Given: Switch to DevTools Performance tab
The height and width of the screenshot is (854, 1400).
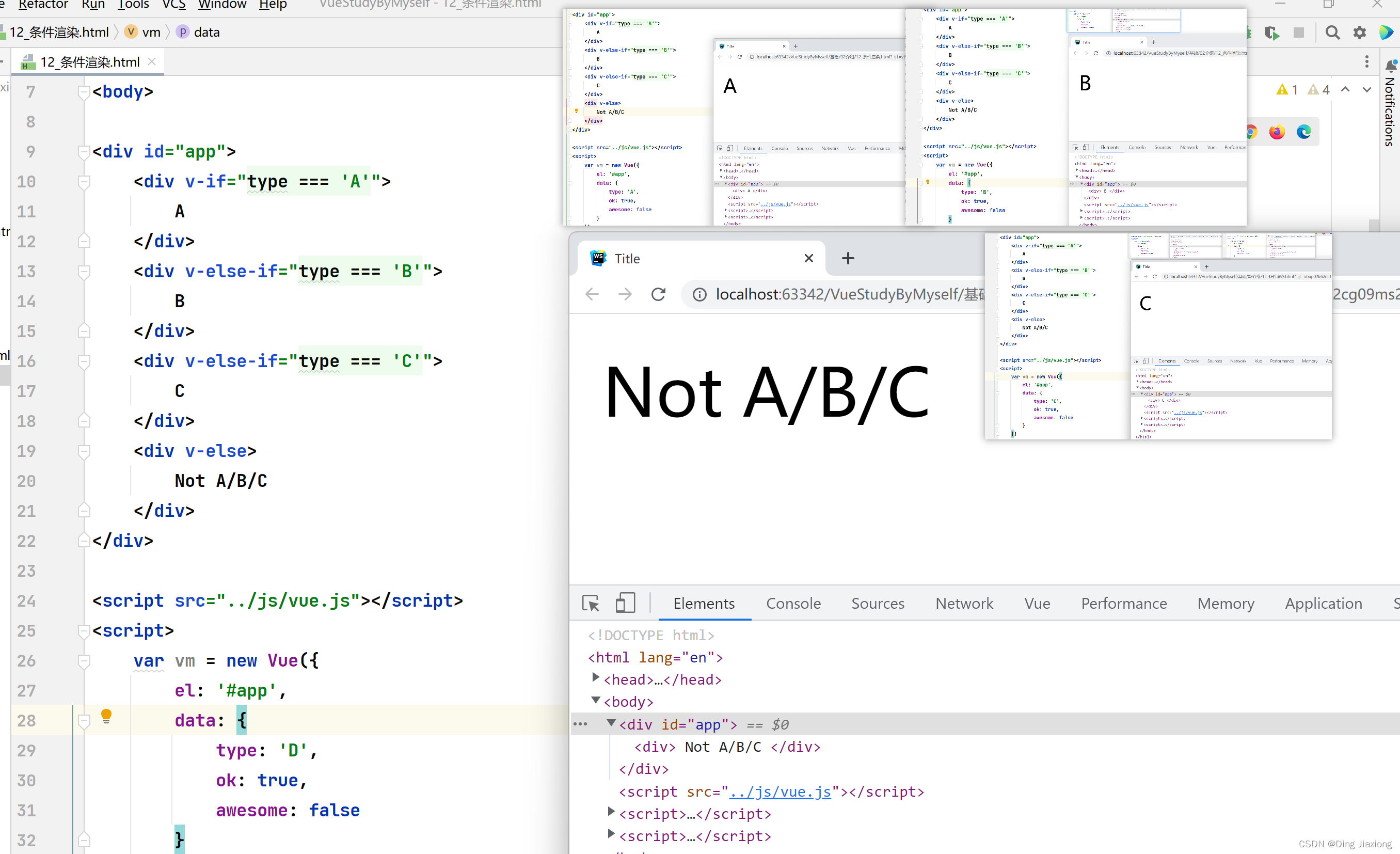Looking at the screenshot, I should tap(1124, 604).
